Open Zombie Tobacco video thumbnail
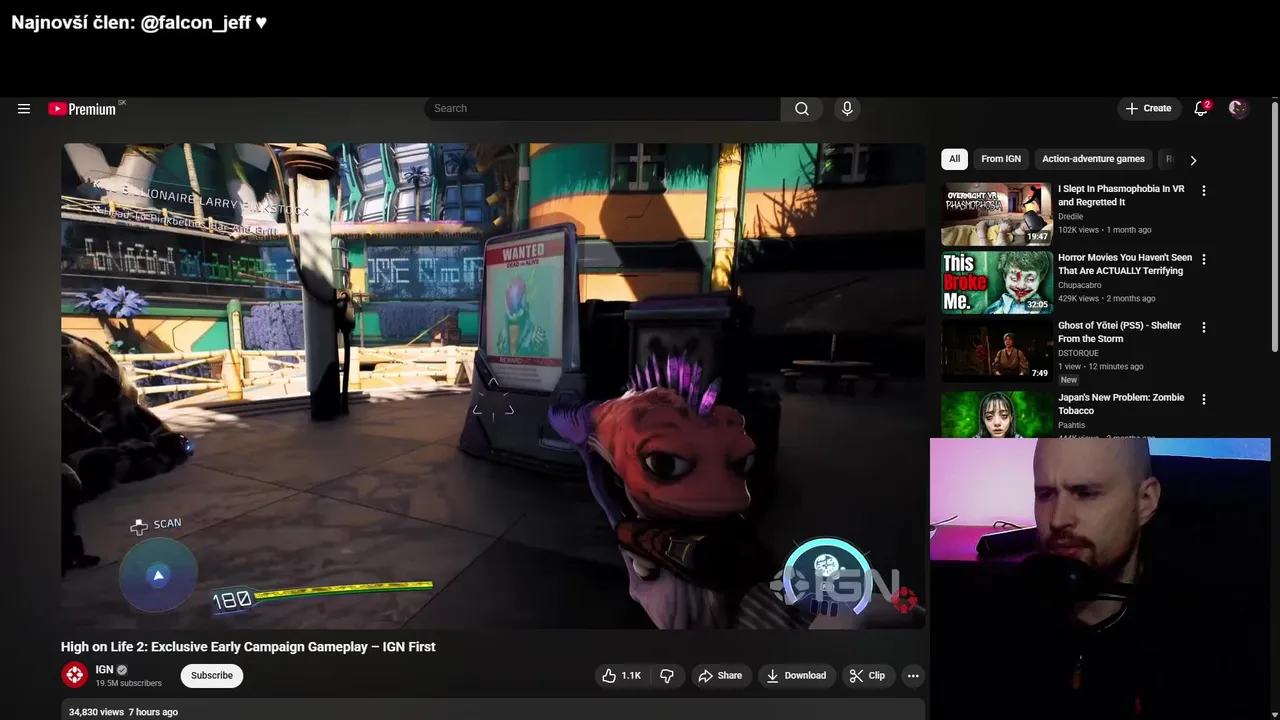The width and height of the screenshot is (1280, 720). [996, 414]
